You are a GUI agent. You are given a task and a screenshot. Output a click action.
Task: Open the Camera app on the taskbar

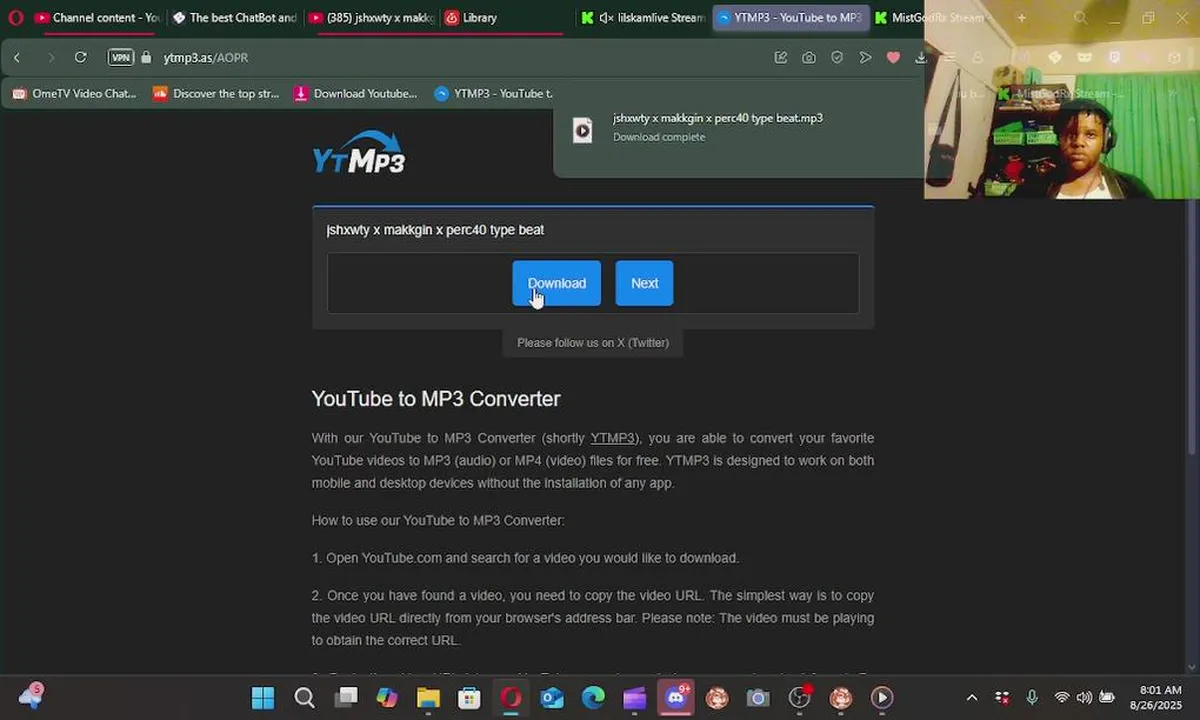(x=758, y=698)
